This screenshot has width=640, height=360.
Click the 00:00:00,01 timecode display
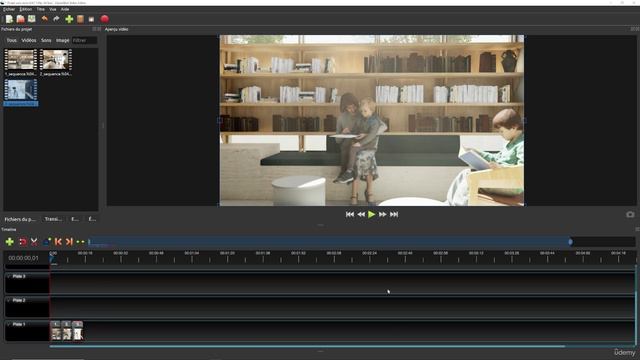click(23, 258)
